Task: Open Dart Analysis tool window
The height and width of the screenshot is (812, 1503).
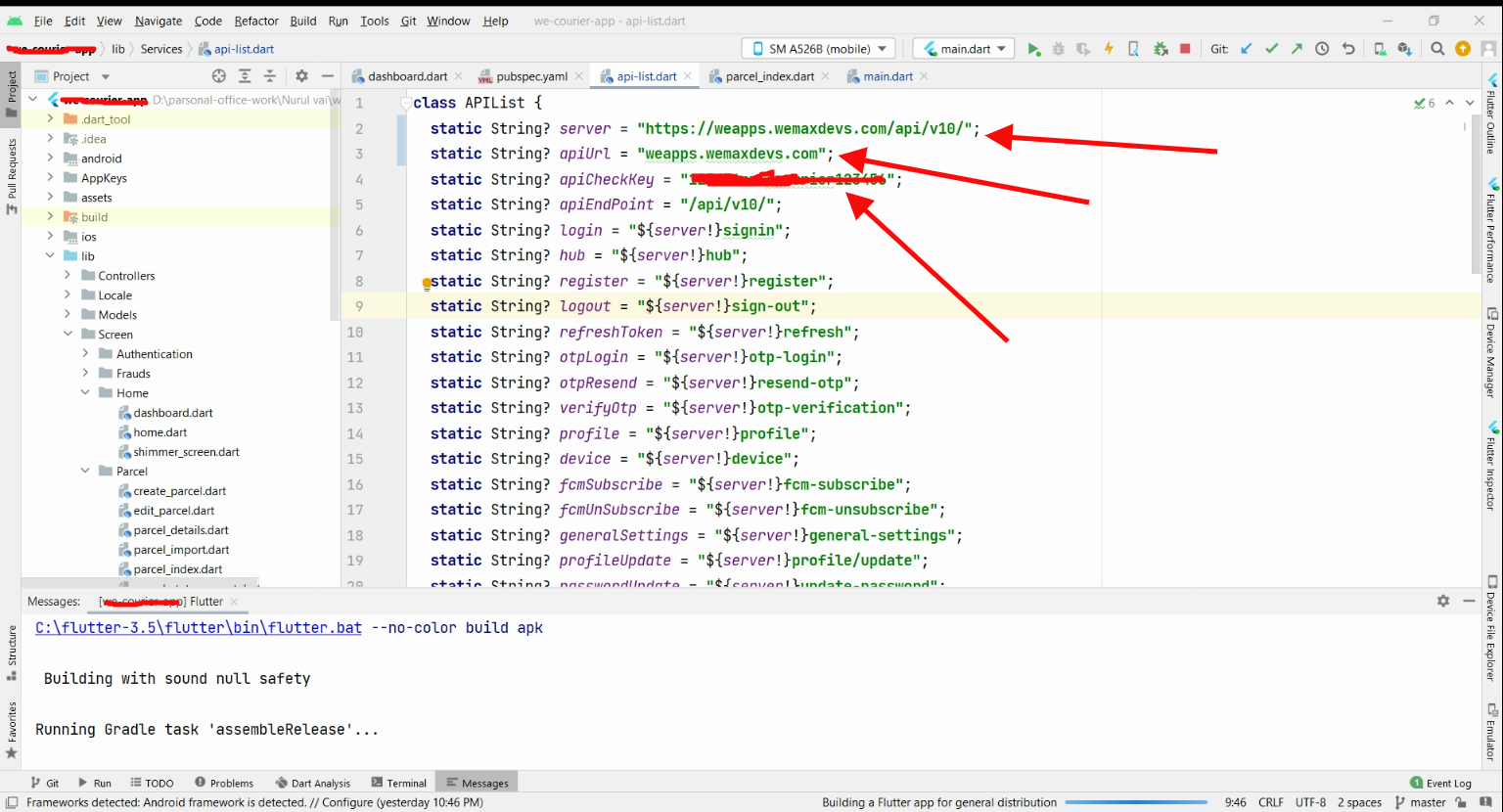Action: [x=313, y=783]
